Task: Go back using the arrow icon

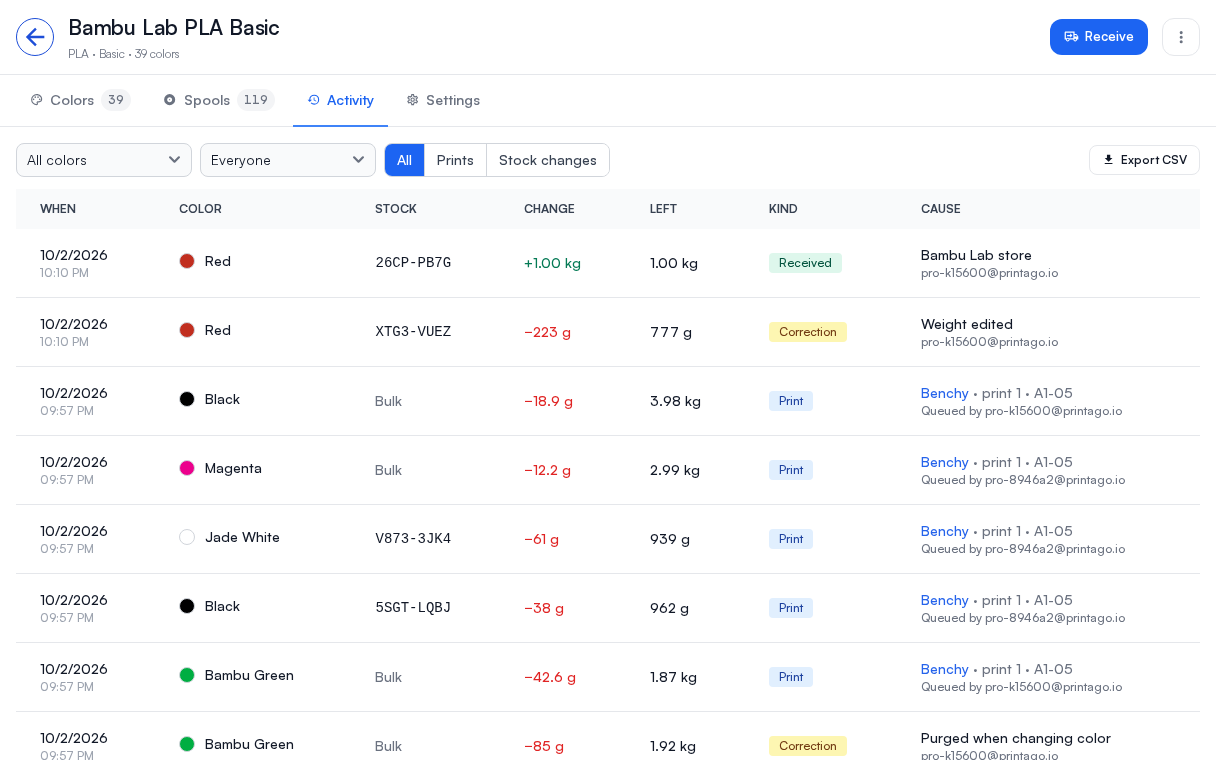Action: [35, 37]
